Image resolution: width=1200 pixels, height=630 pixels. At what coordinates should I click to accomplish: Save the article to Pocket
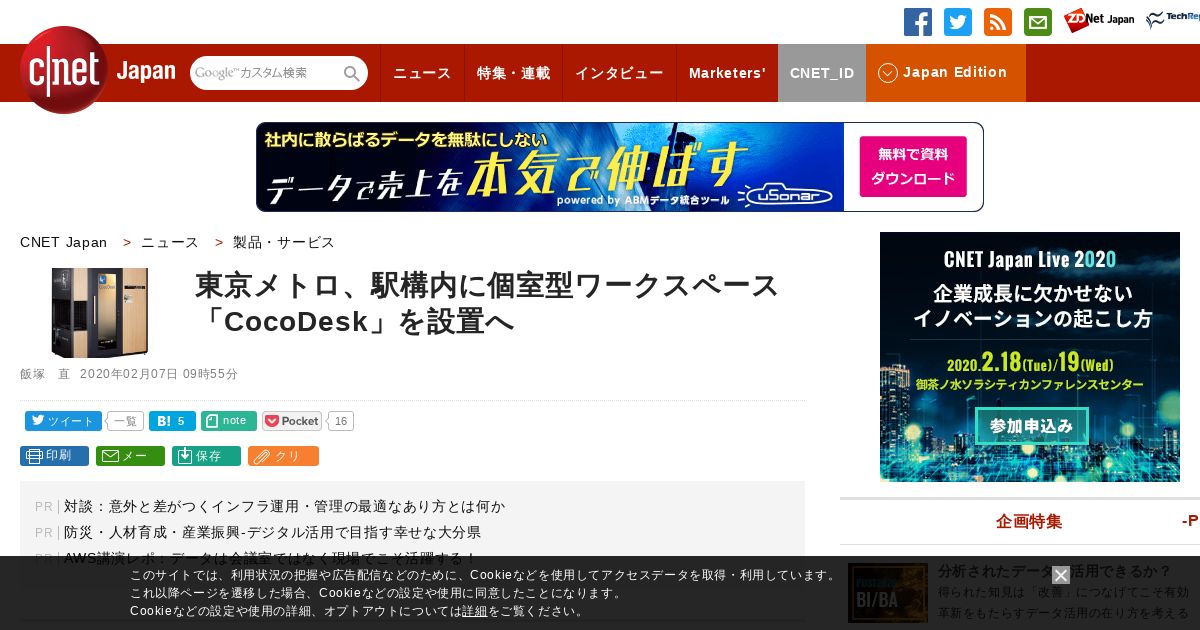tap(292, 421)
